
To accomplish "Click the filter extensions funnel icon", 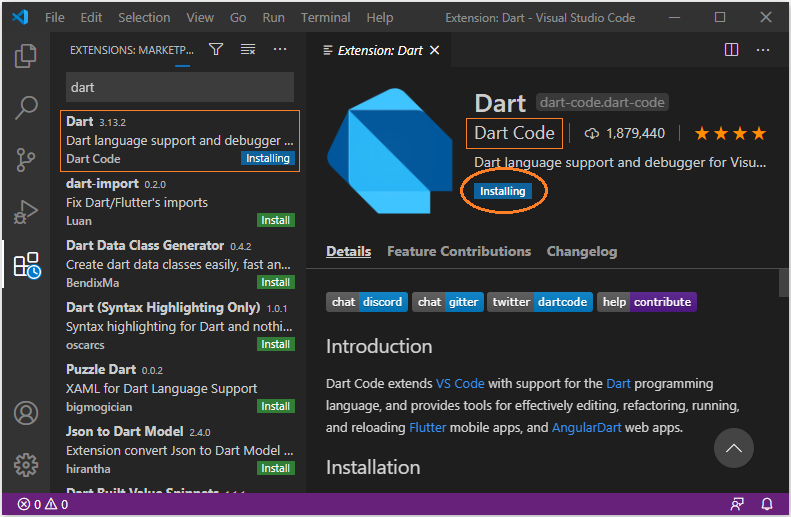I will [216, 49].
